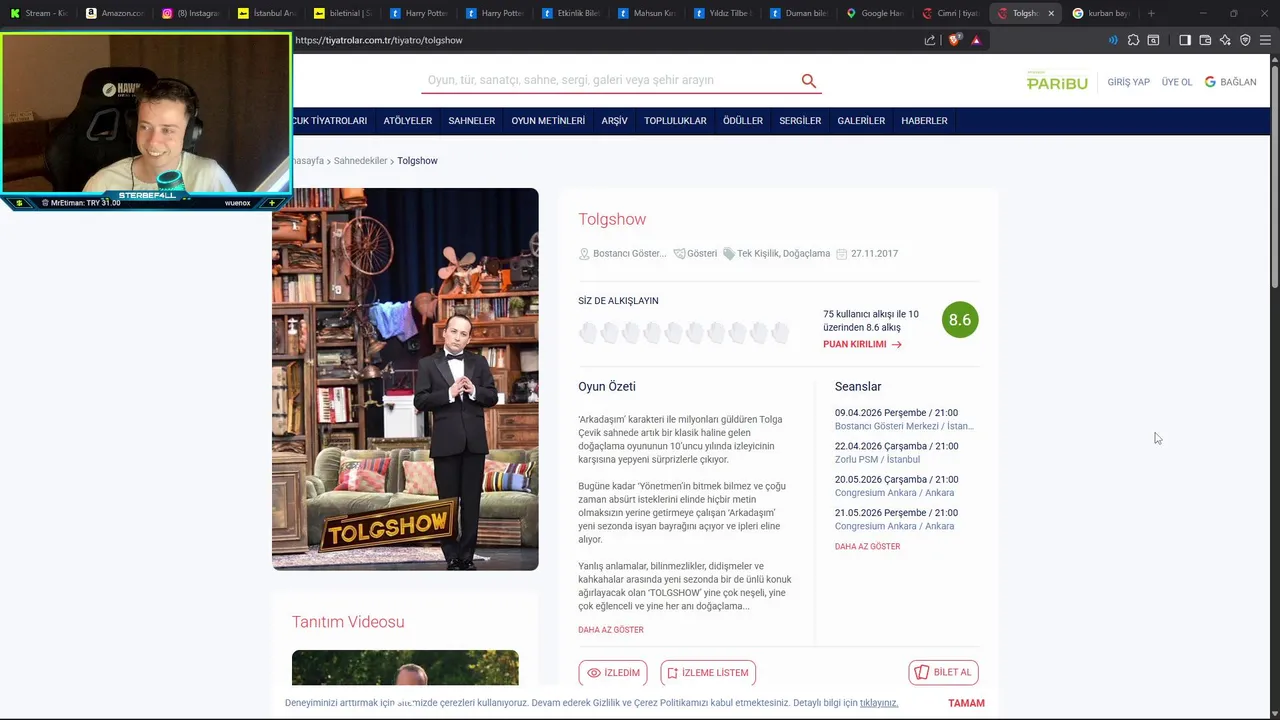Click the venue icon by Bostancı Gösteri
This screenshot has height=720, width=1280.
pyautogui.click(x=584, y=254)
